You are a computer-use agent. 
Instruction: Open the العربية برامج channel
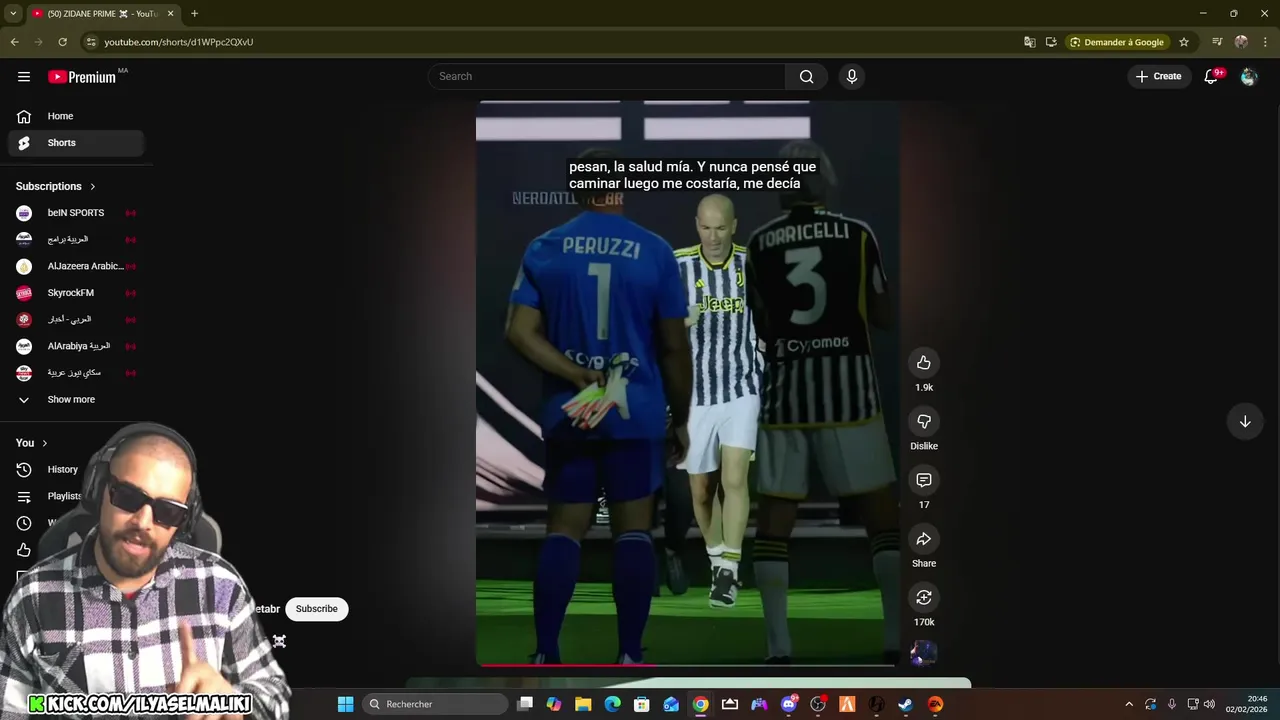tap(76, 240)
